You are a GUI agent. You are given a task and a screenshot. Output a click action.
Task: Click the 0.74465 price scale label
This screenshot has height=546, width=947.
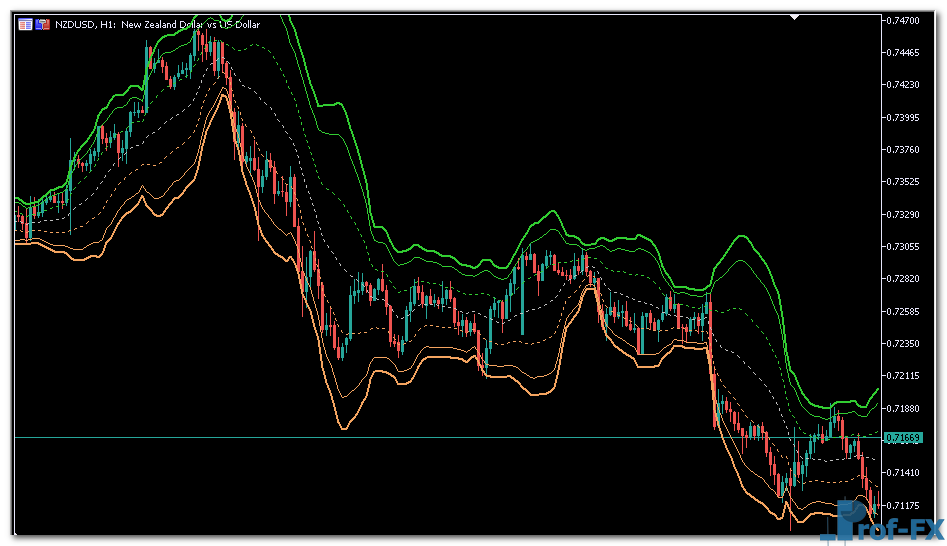click(904, 52)
